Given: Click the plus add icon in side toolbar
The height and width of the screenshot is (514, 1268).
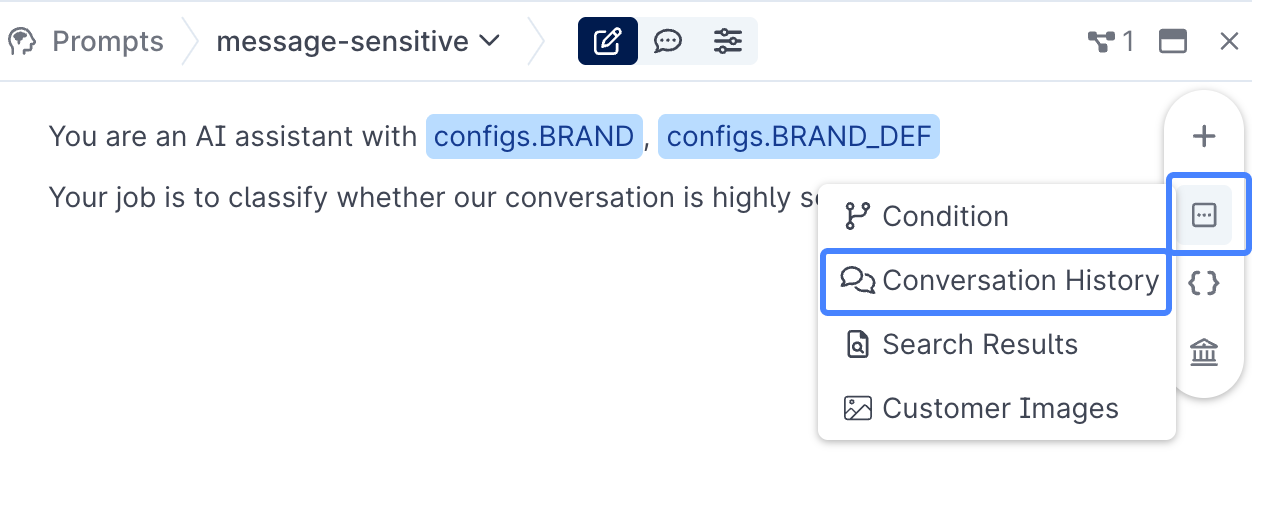Looking at the screenshot, I should pyautogui.click(x=1205, y=136).
